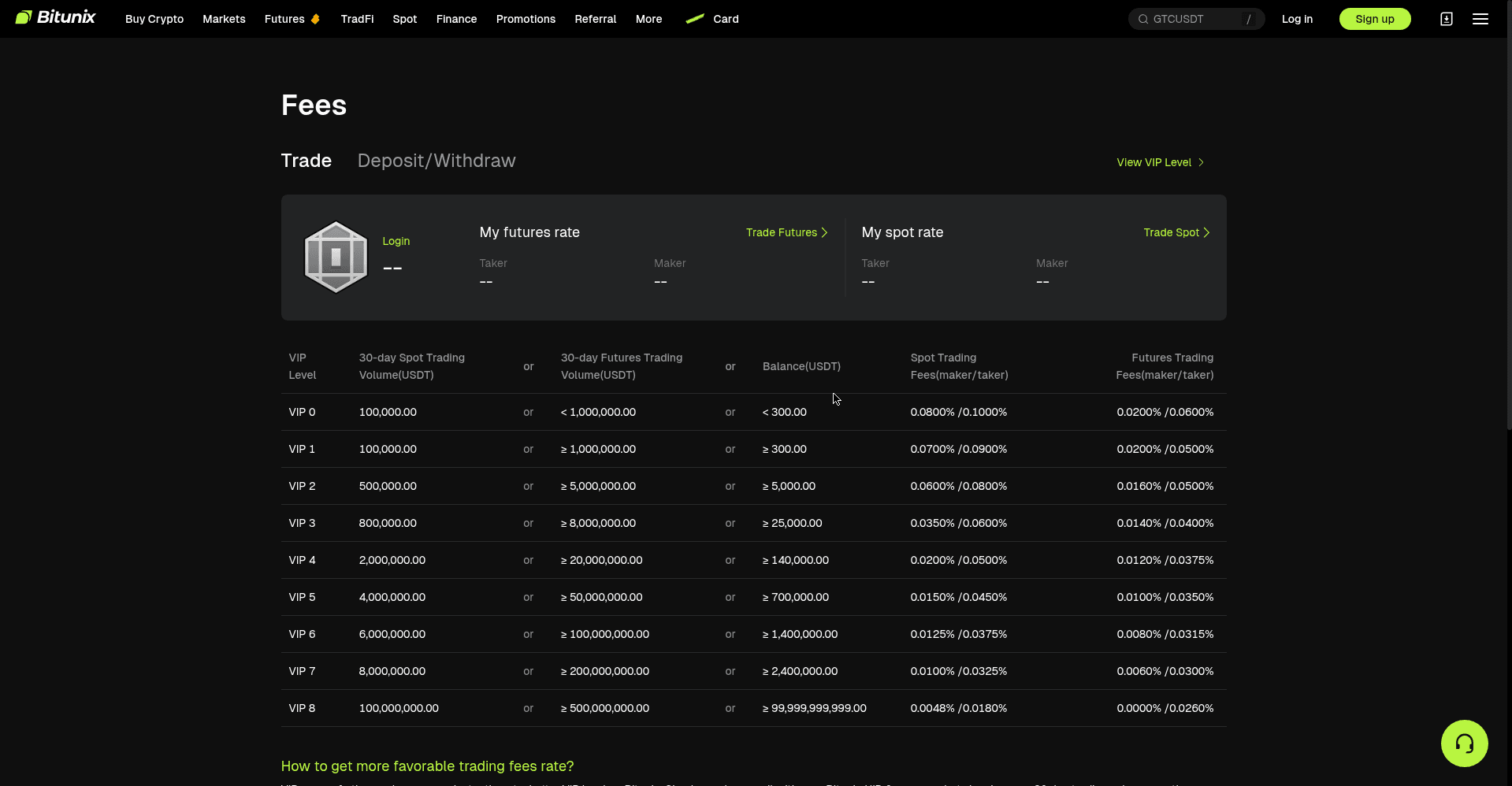Open the app download icon
This screenshot has width=1512, height=786.
(x=1447, y=19)
